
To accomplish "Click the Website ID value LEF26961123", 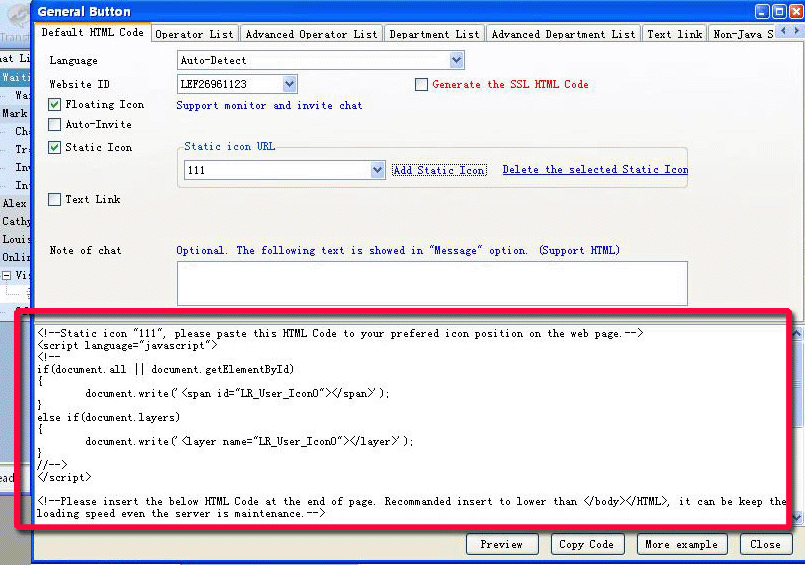I will click(x=214, y=84).
